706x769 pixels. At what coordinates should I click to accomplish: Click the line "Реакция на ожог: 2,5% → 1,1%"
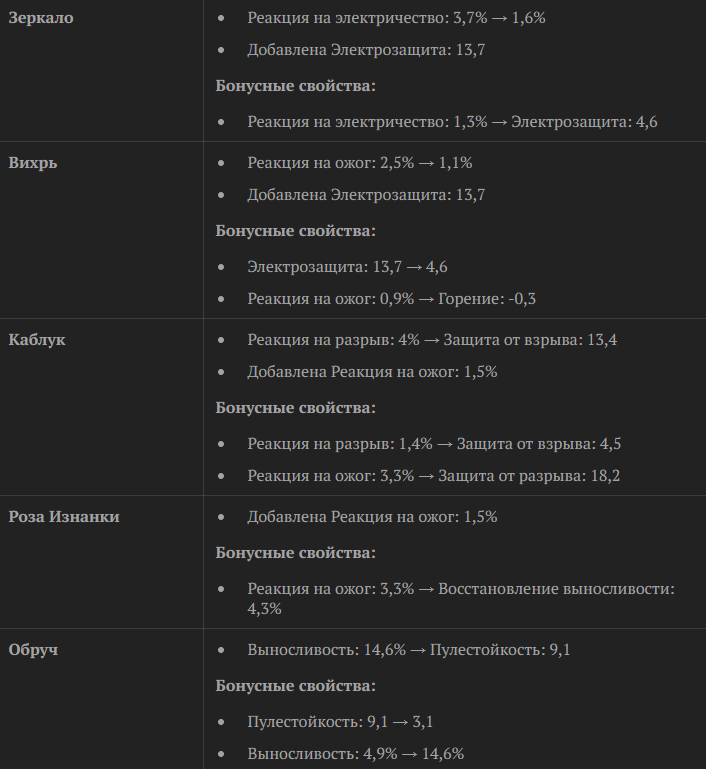tap(360, 163)
